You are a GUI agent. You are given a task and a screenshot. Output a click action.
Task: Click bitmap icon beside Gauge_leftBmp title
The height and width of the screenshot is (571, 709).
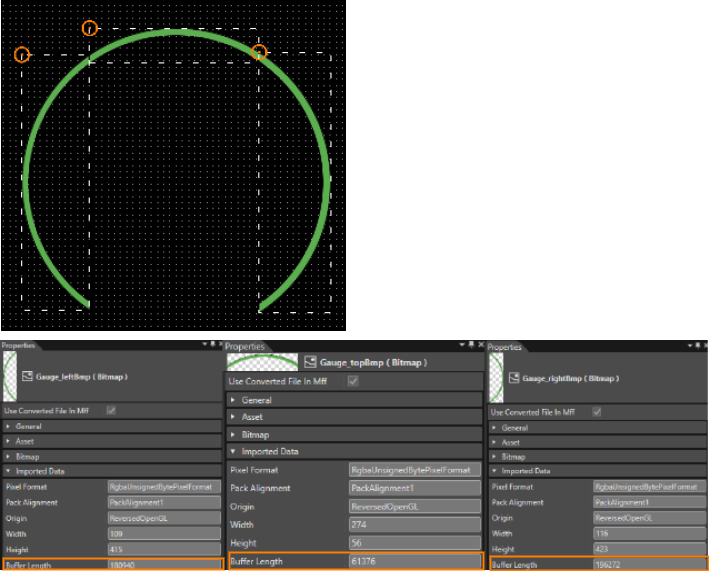[27, 376]
